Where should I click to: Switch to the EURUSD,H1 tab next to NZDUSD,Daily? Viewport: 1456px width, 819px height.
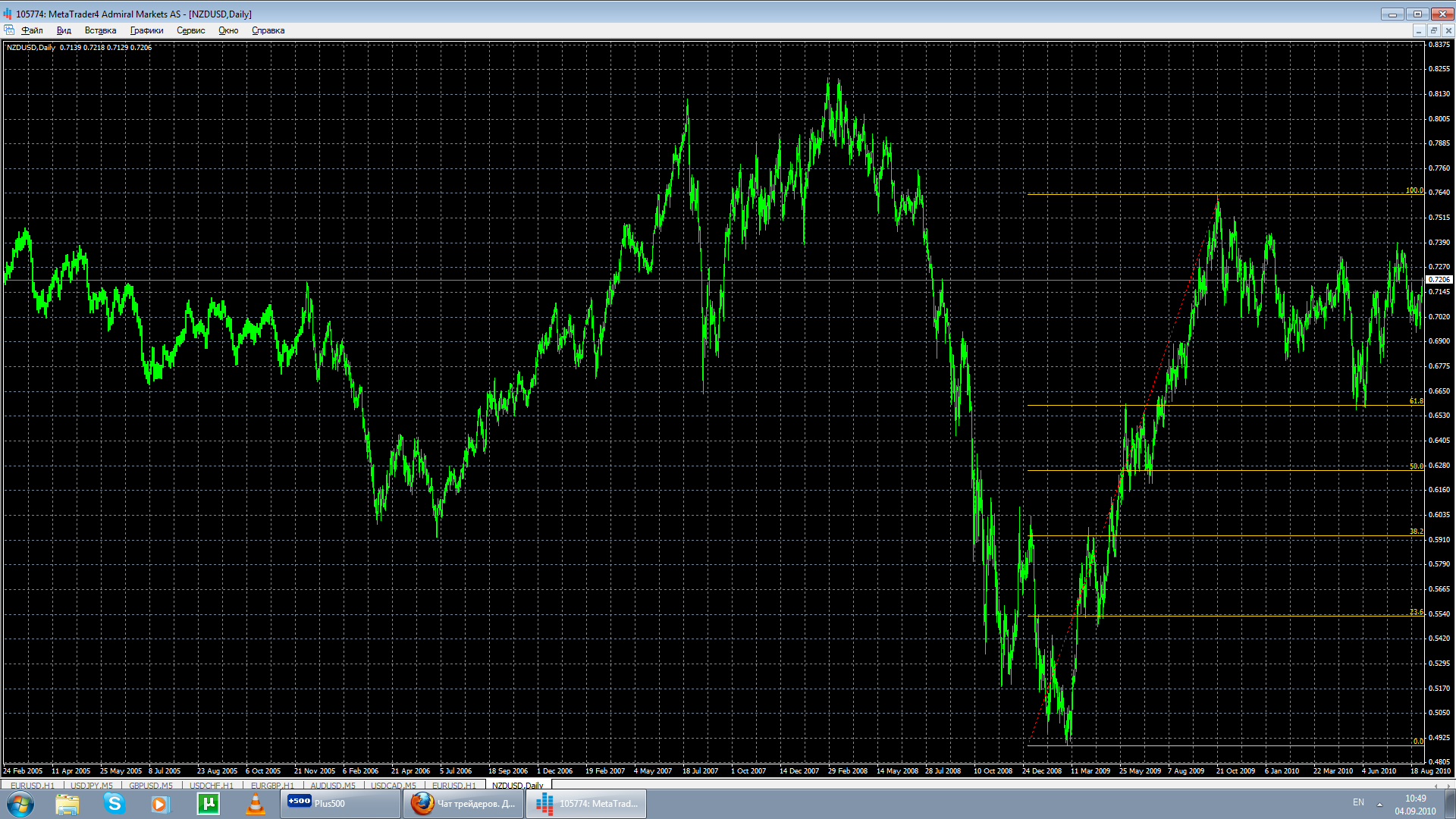click(x=454, y=785)
